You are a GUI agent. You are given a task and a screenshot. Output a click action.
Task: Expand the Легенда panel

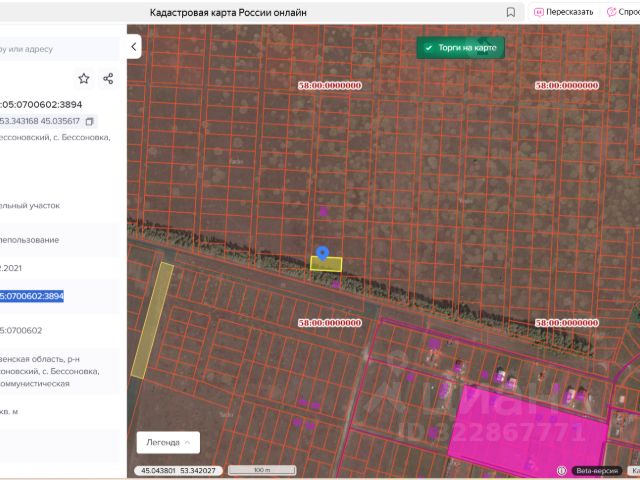click(167, 441)
